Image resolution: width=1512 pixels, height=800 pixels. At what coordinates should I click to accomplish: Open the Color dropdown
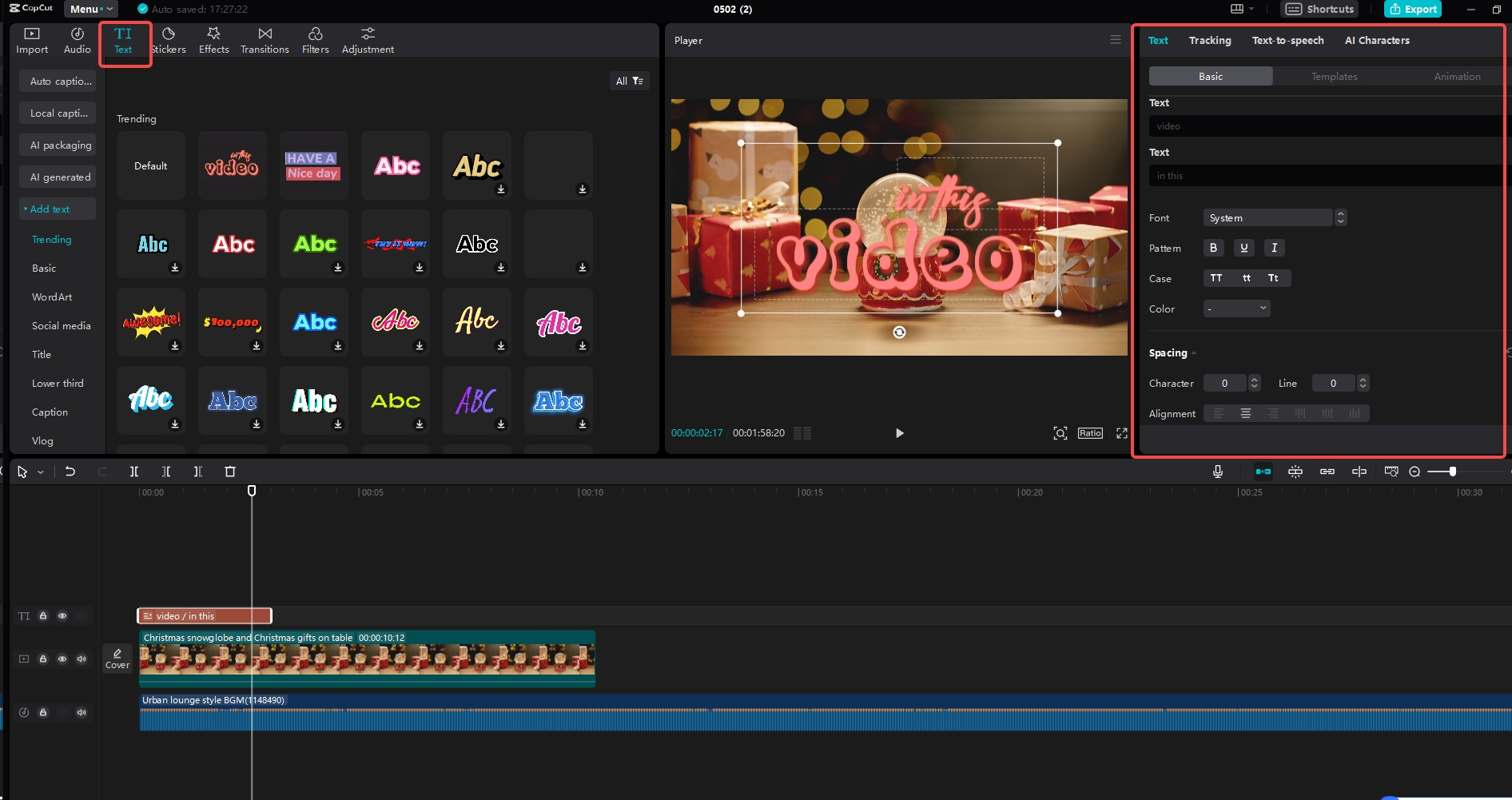pos(1236,308)
